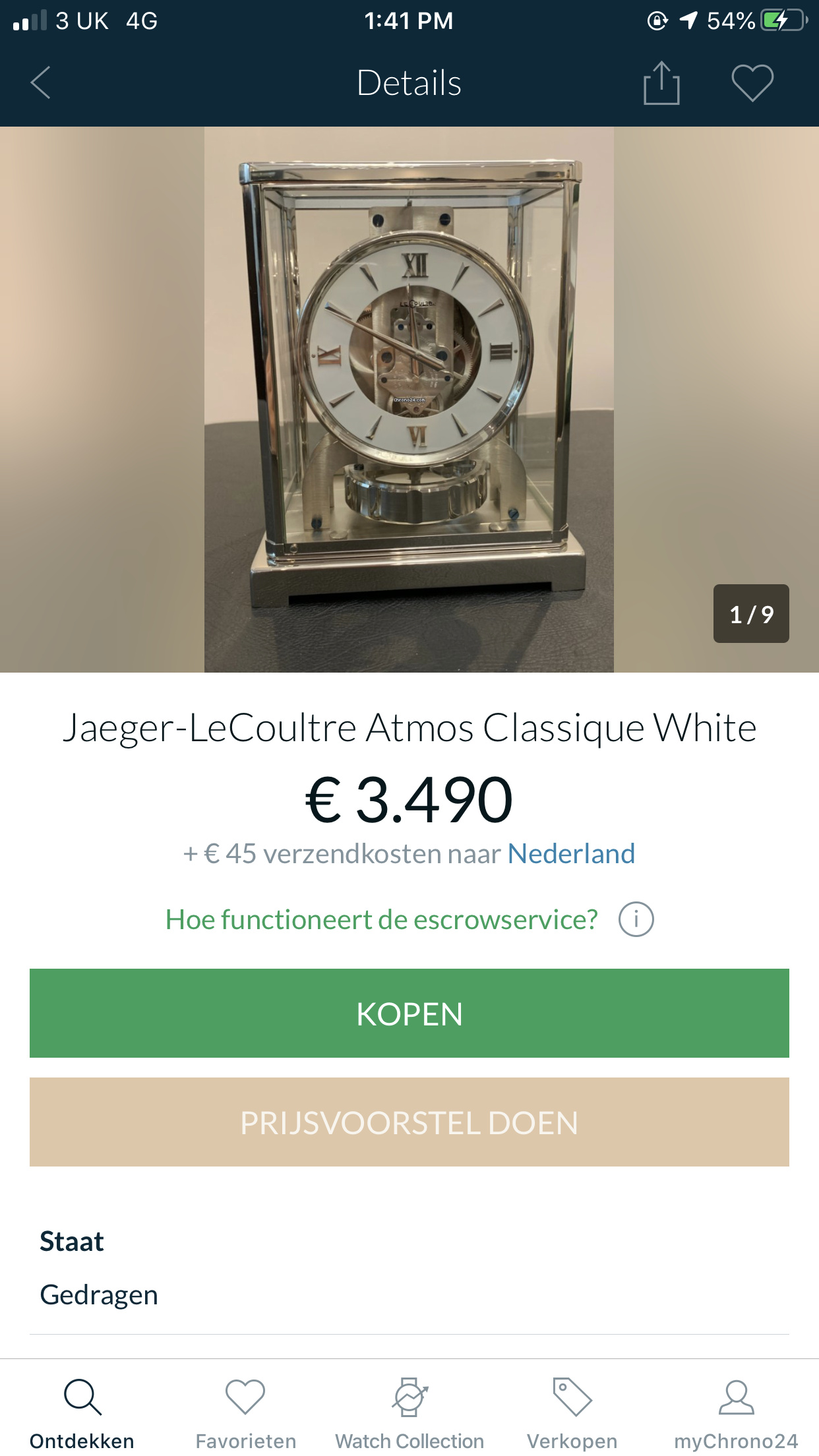Favorite this clock with the heart icon
Screen dimensions: 819x1456
(x=752, y=83)
